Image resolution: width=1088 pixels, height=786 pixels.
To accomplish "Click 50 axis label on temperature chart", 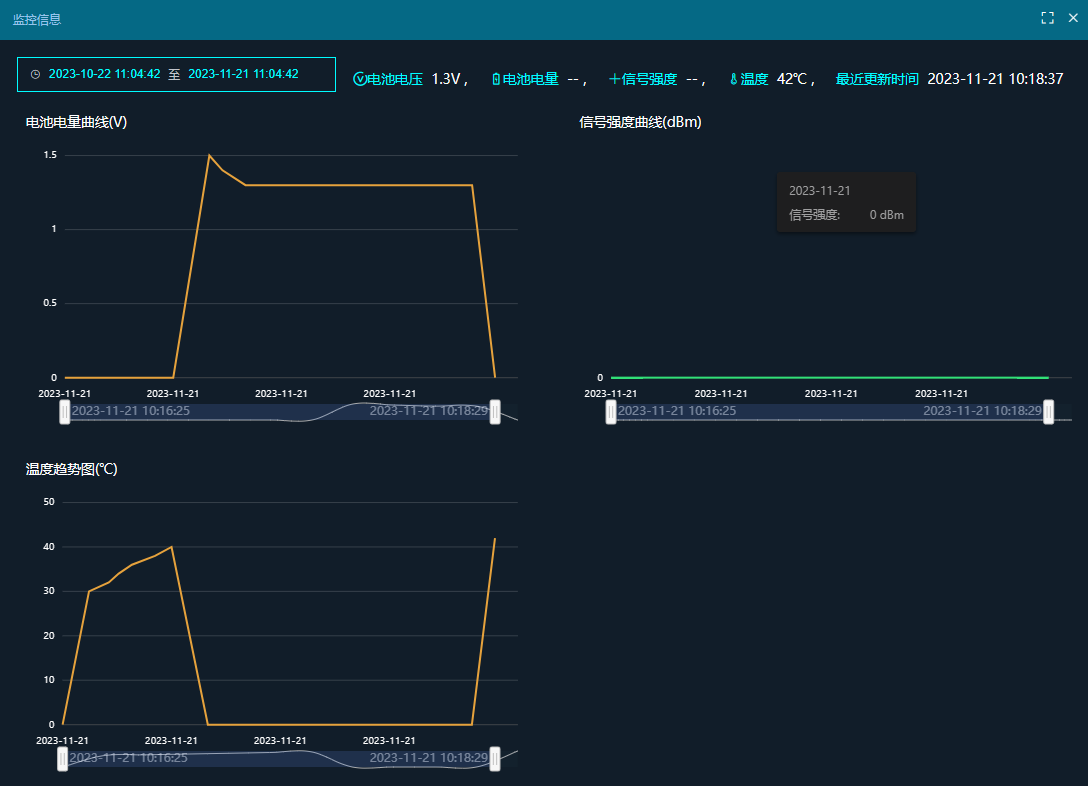I will click(x=49, y=502).
